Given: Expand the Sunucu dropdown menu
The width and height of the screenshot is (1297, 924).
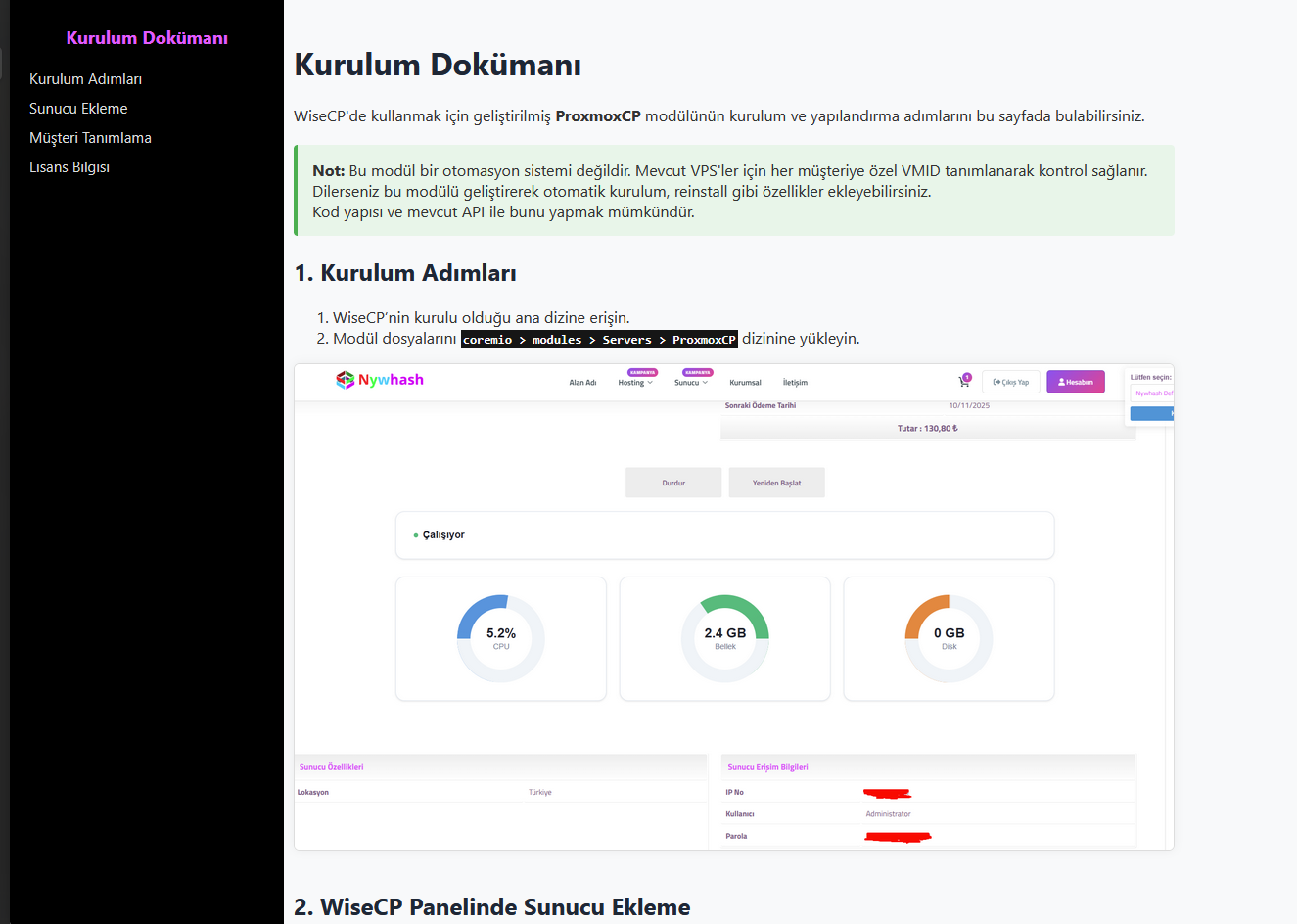Looking at the screenshot, I should (691, 383).
